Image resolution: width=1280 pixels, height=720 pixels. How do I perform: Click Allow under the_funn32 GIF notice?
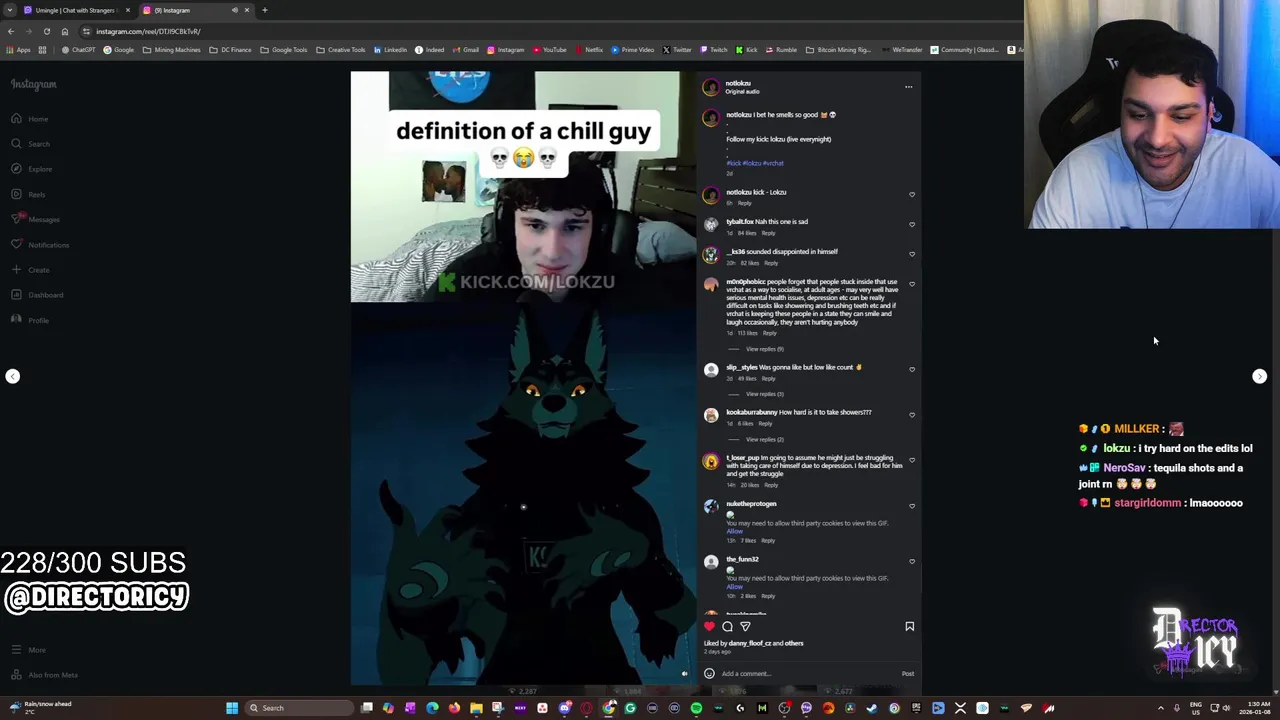click(x=734, y=586)
